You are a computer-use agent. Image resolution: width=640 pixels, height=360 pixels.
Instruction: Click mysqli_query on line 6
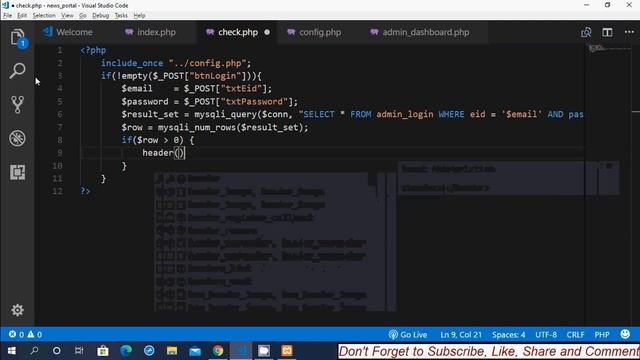click(x=225, y=114)
